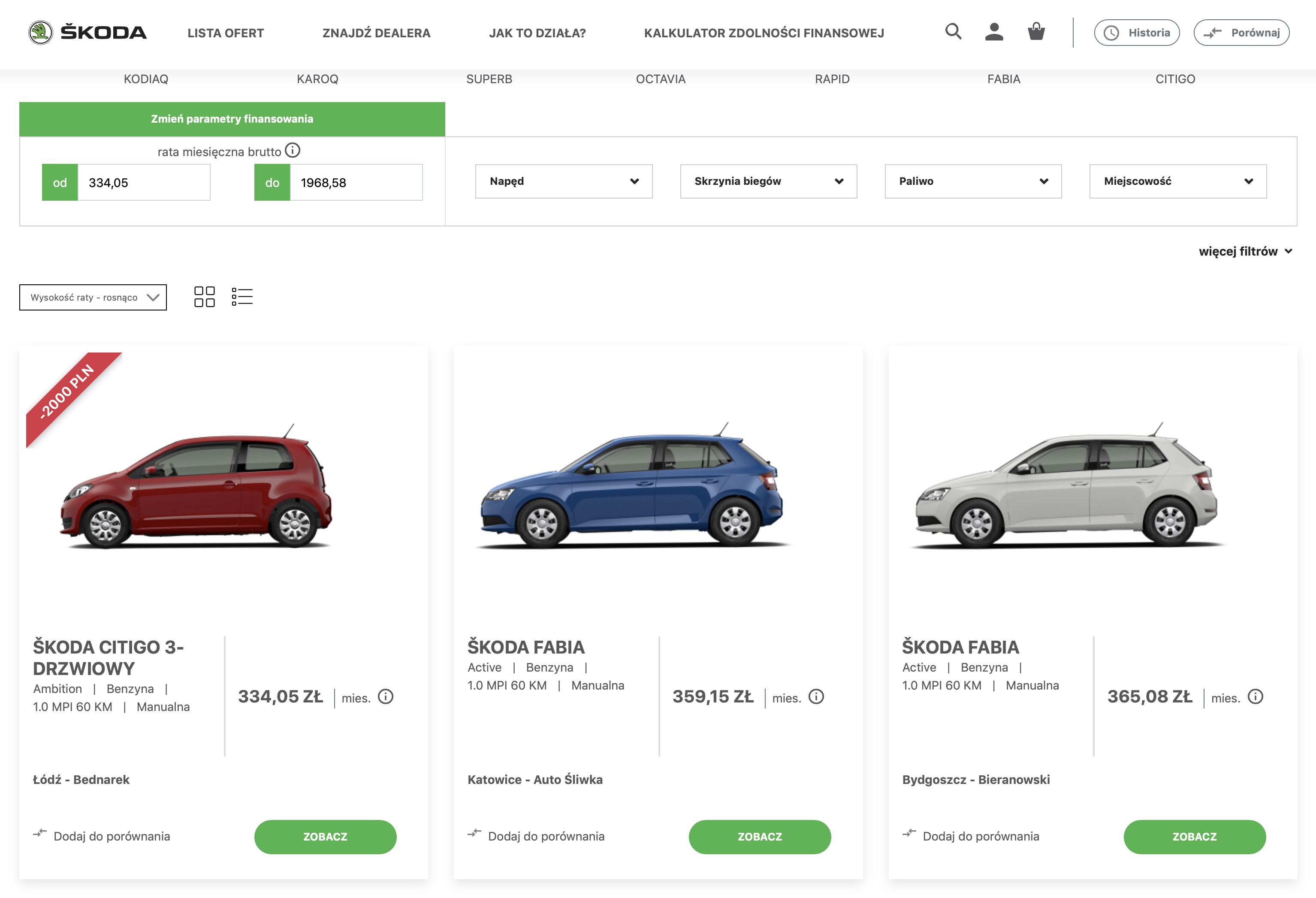This screenshot has width=1316, height=898.
Task: Open the shopping basket icon
Action: pos(1036,31)
